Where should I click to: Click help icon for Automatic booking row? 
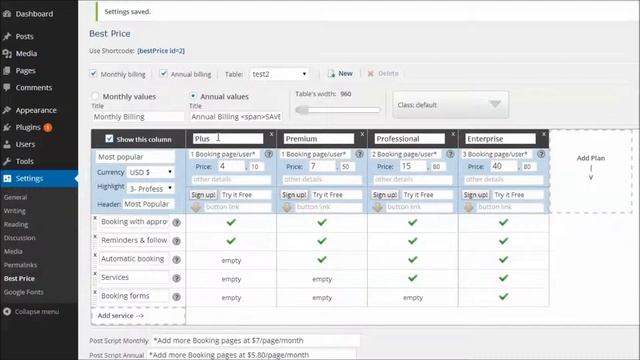tap(176, 260)
